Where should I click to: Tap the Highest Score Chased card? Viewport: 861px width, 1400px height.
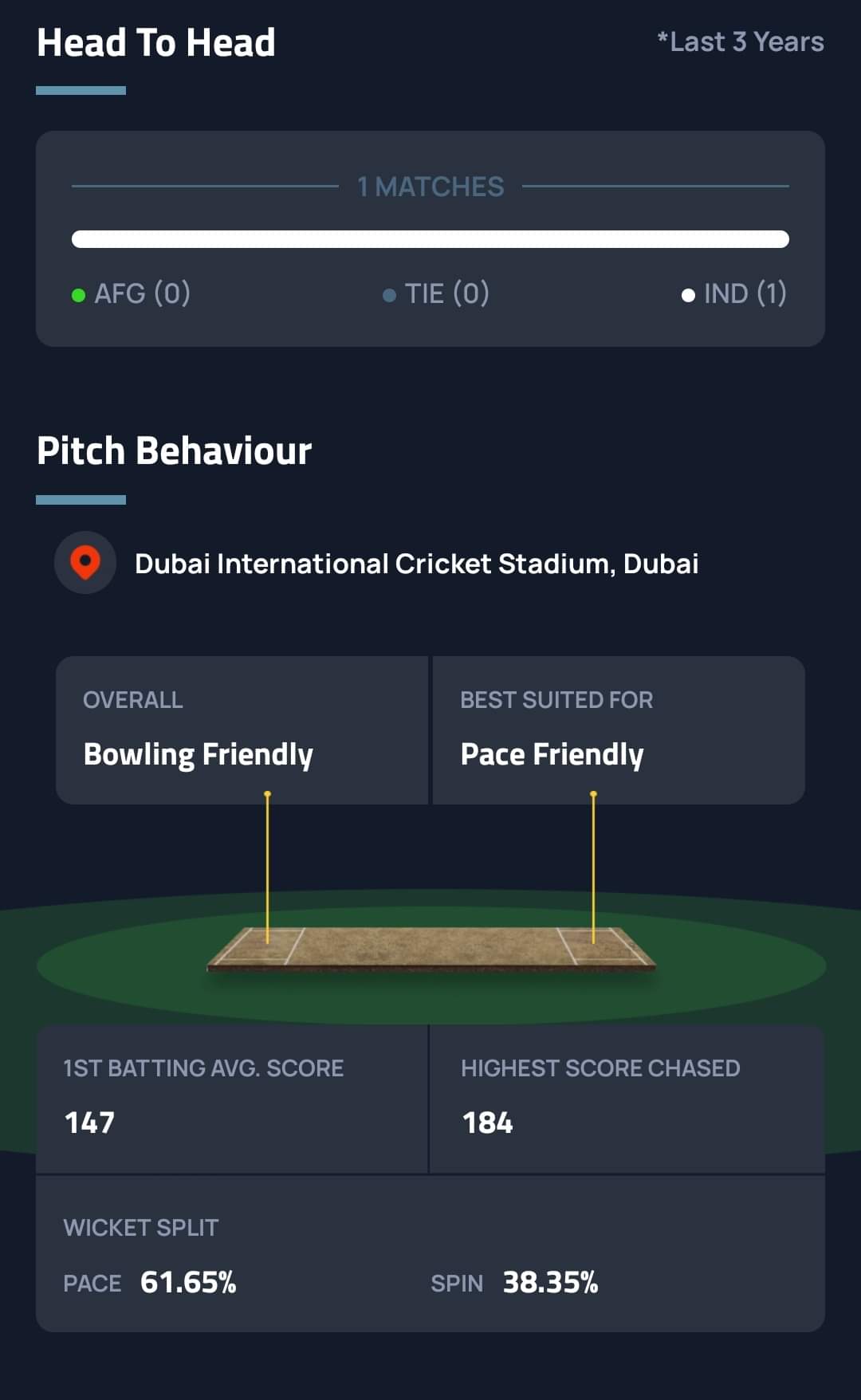pos(627,1098)
